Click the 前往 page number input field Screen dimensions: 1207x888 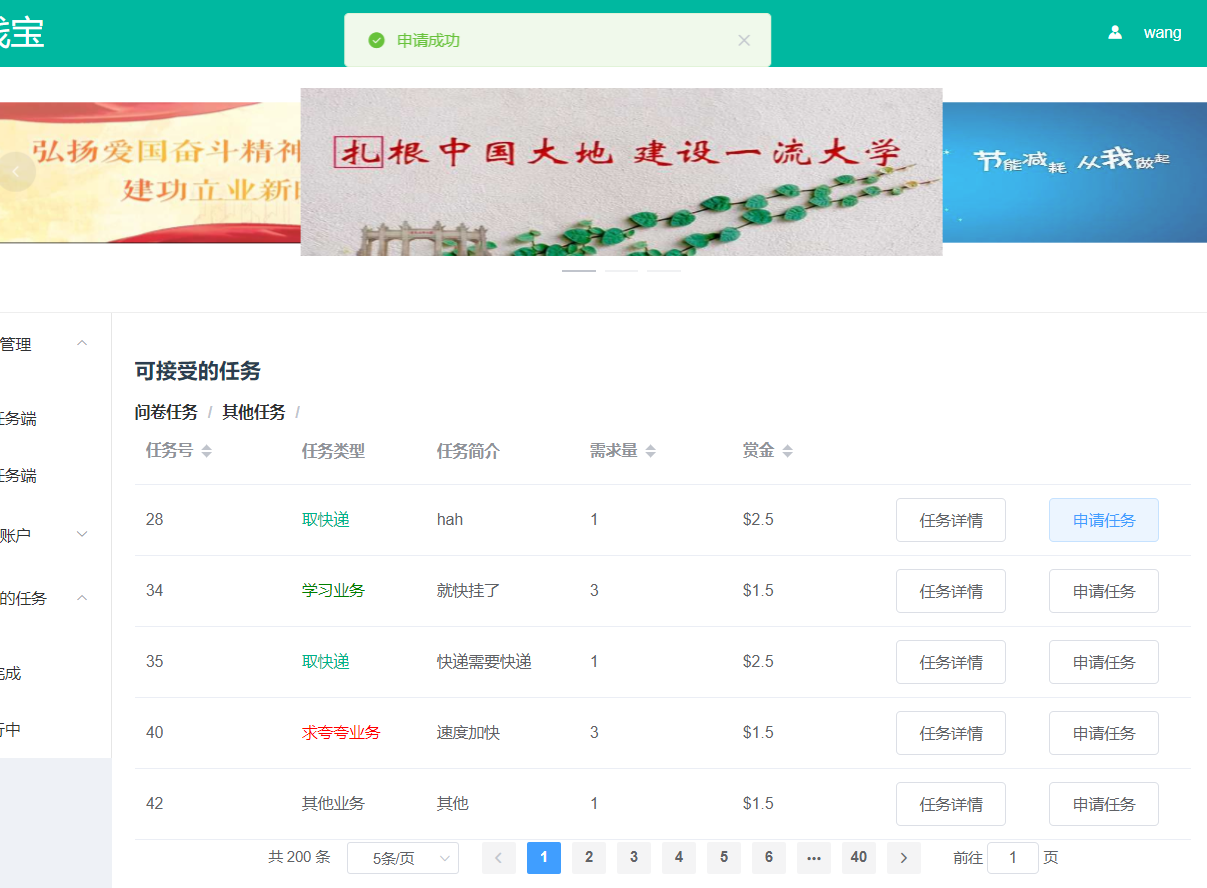click(1012, 858)
